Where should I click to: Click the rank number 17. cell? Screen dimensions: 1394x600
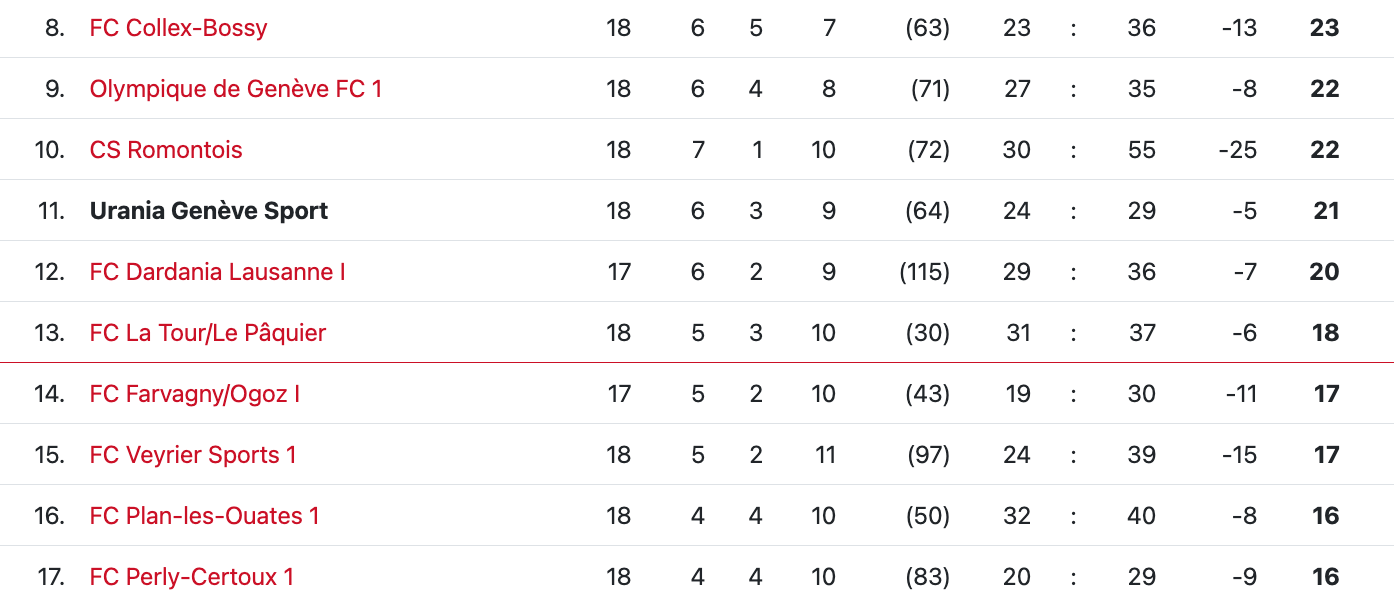50,577
